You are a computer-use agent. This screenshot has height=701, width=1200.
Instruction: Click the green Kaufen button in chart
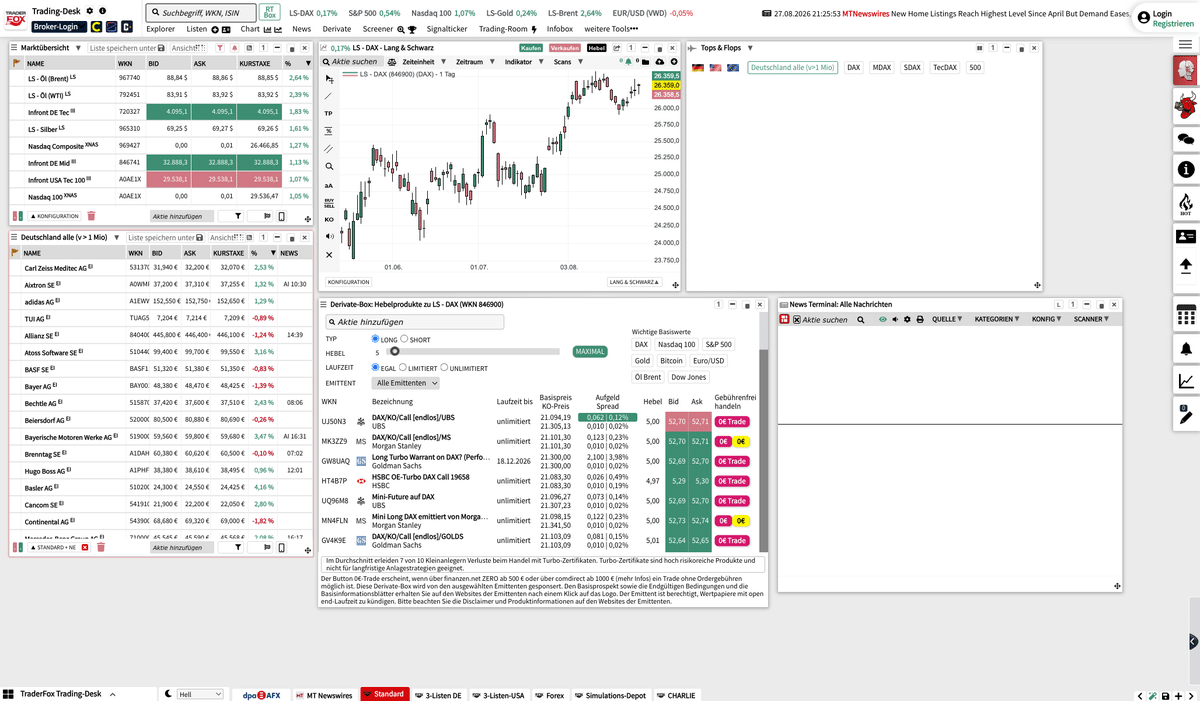click(x=532, y=48)
